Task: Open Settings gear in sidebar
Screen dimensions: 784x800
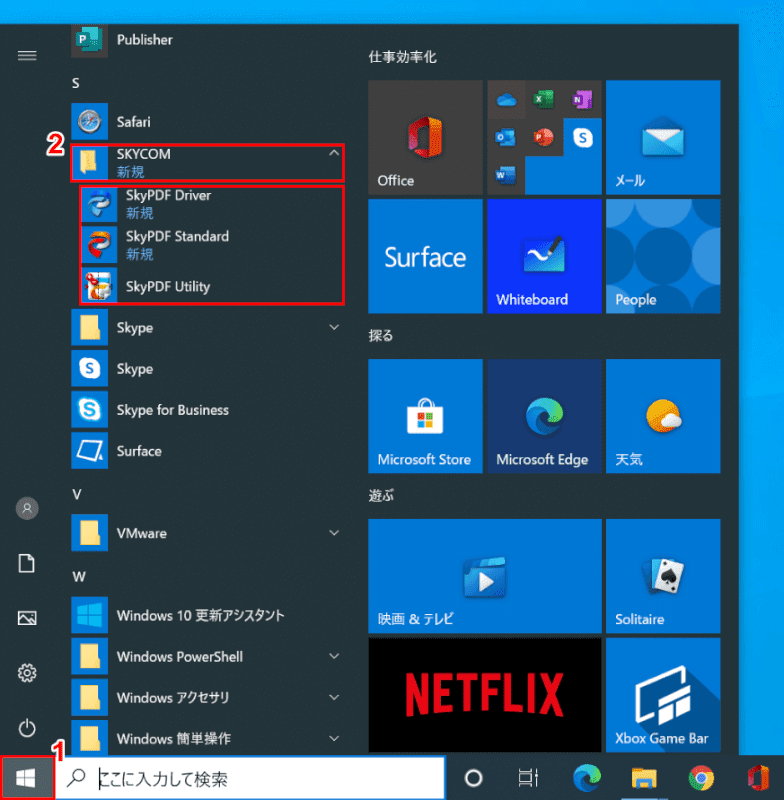Action: (27, 673)
